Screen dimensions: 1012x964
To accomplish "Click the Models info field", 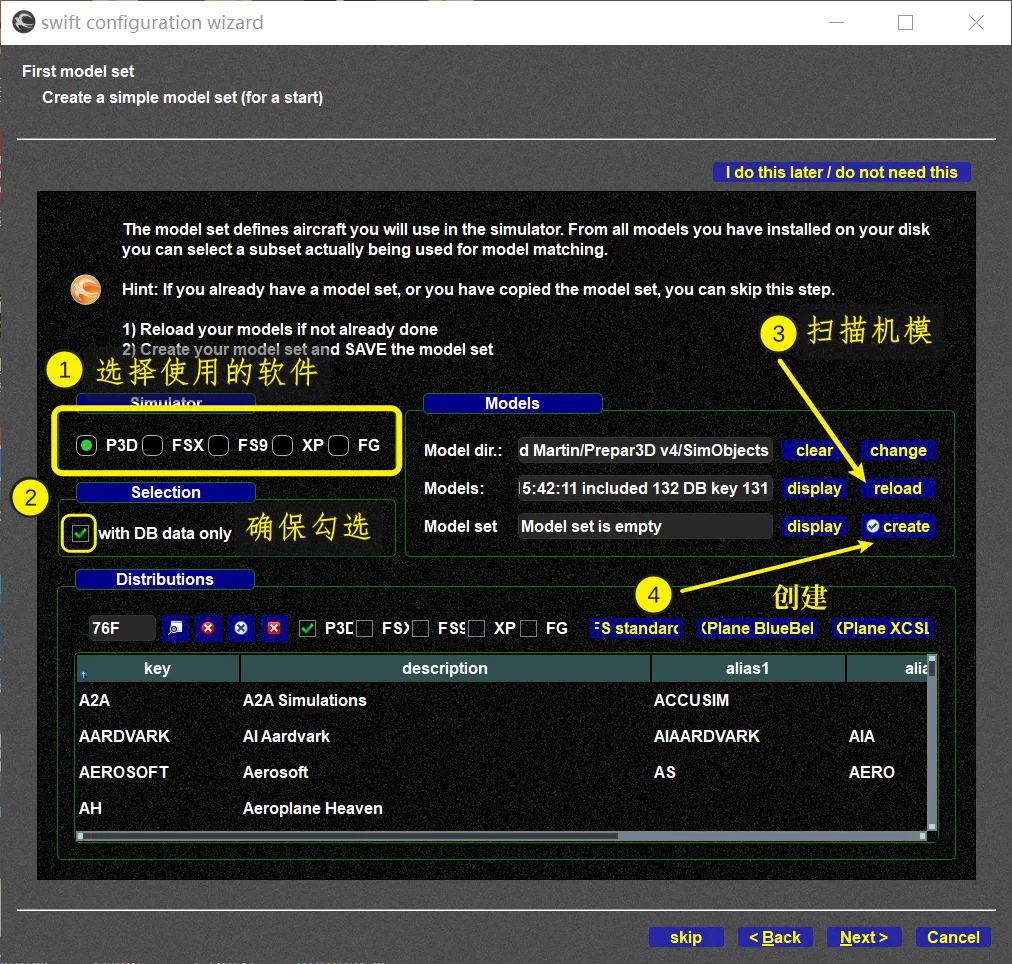I will 645,488.
